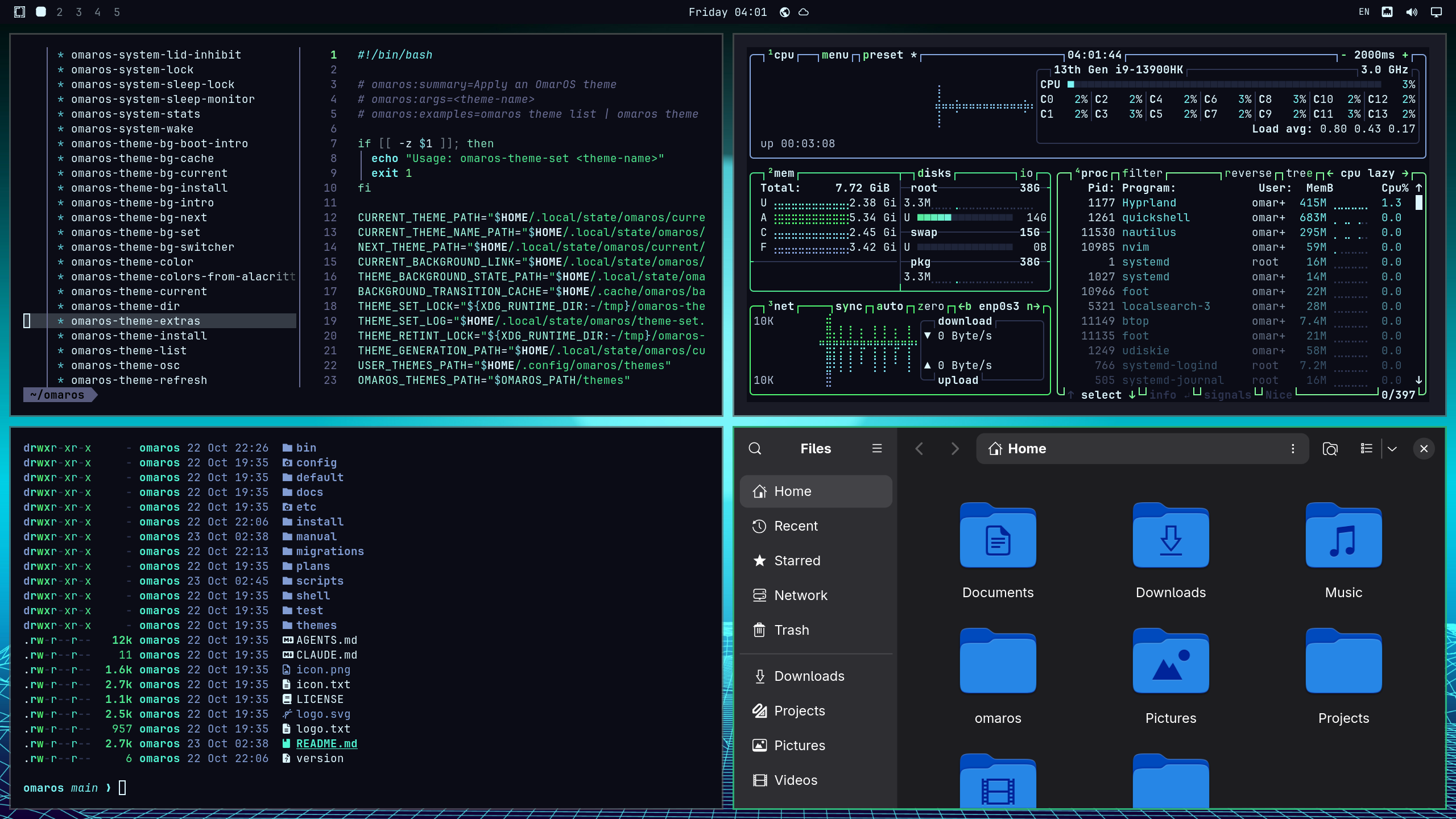Open search in Files sidebar
Viewport: 1456px width, 819px height.
click(x=755, y=449)
